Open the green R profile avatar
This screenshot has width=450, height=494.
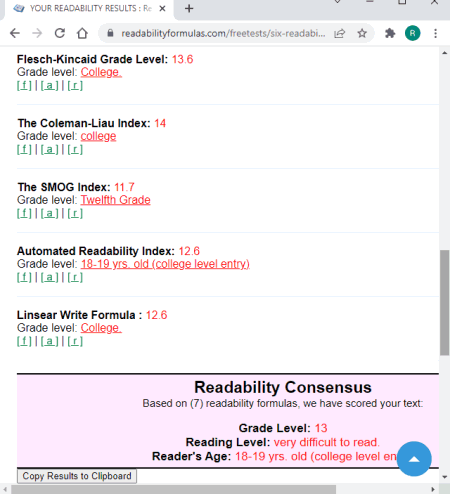pos(412,33)
